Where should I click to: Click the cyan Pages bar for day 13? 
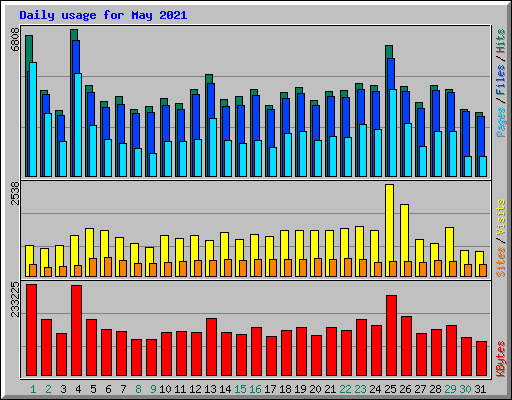[x=213, y=147]
